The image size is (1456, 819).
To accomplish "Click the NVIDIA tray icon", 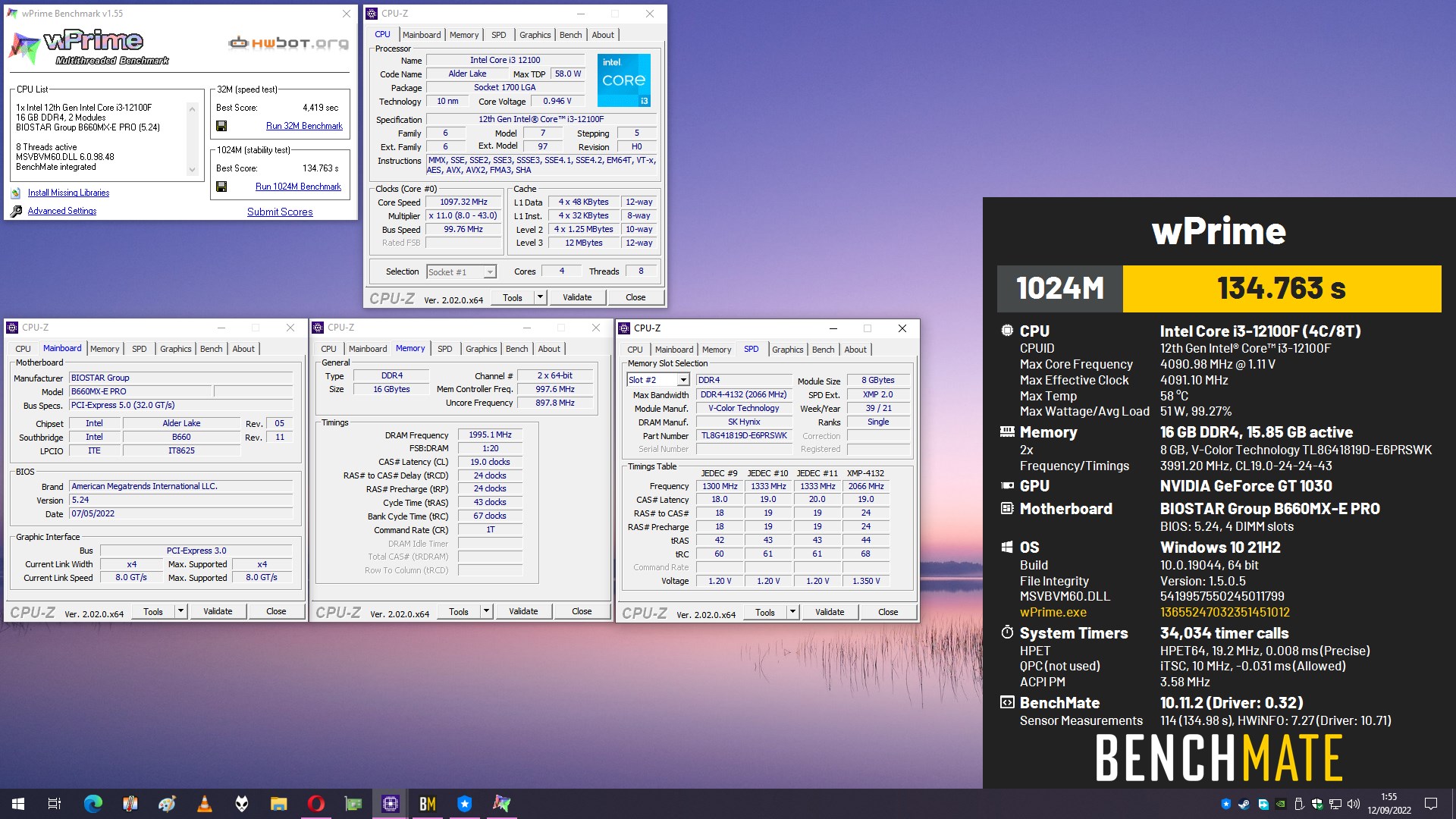I will pyautogui.click(x=1280, y=805).
